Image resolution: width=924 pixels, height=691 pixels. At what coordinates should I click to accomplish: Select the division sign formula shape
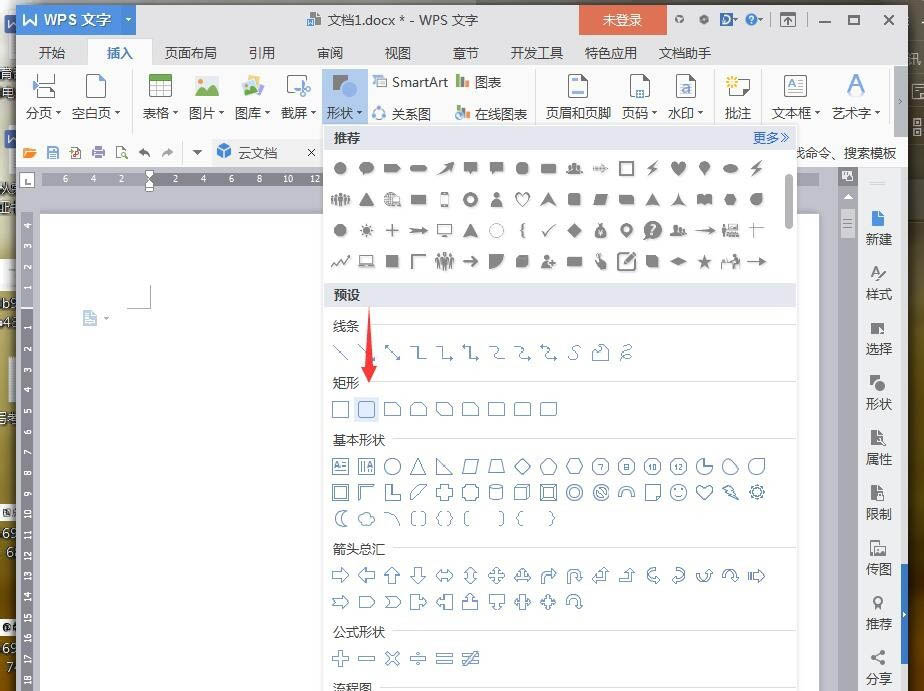point(418,658)
